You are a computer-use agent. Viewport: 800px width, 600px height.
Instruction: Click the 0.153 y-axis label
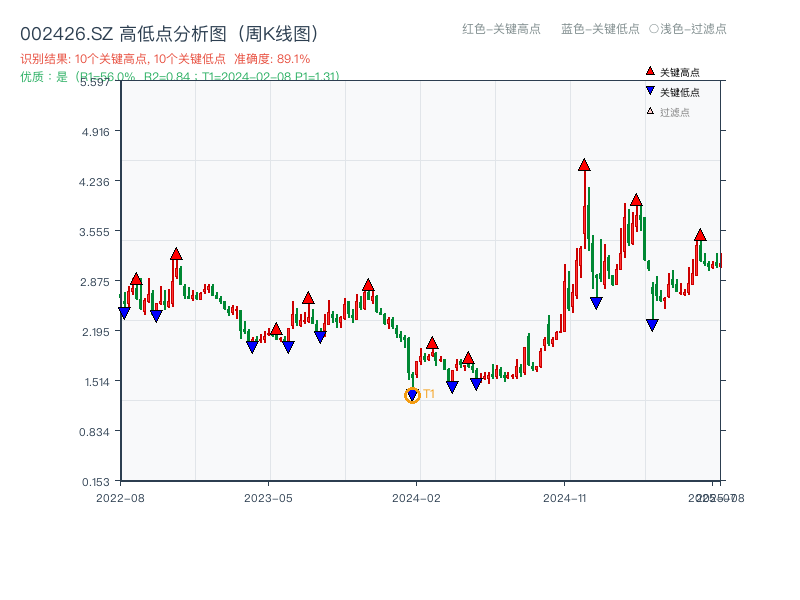point(95,482)
